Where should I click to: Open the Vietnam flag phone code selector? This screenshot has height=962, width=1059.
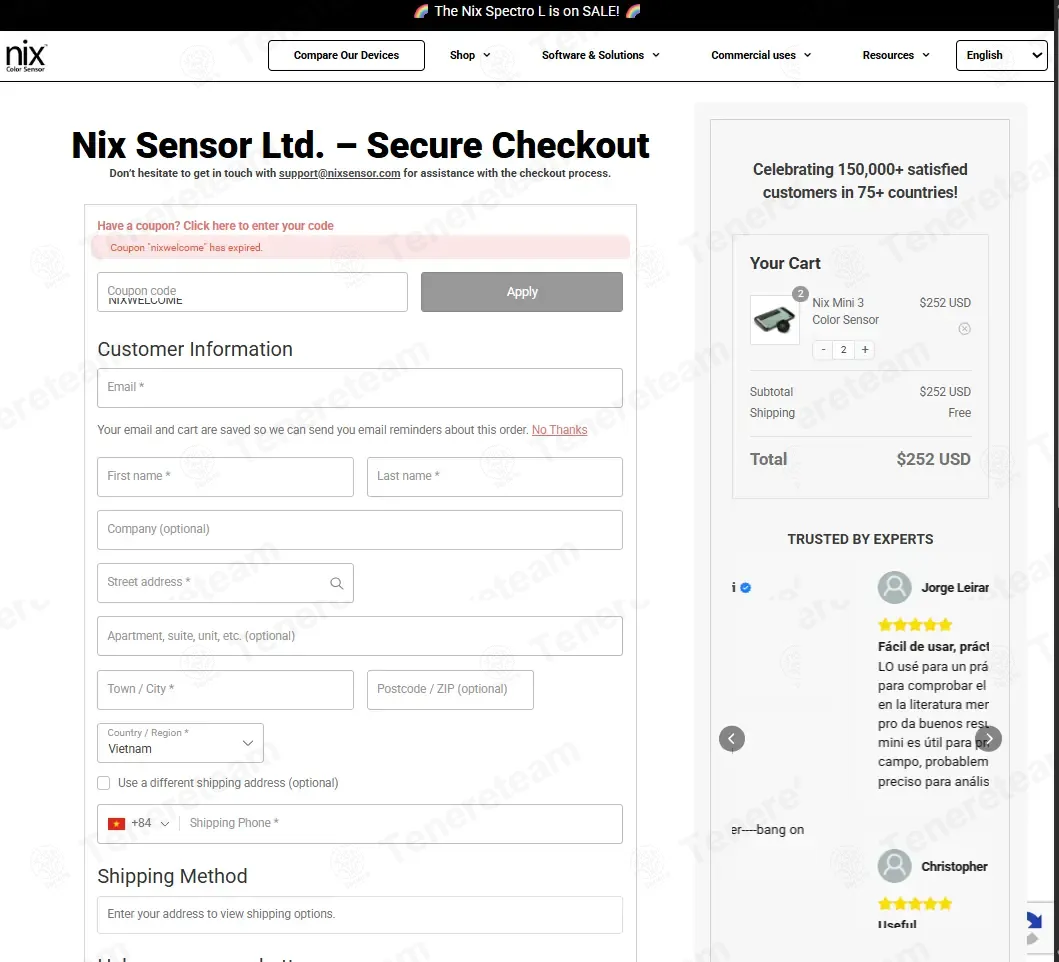pyautogui.click(x=138, y=824)
